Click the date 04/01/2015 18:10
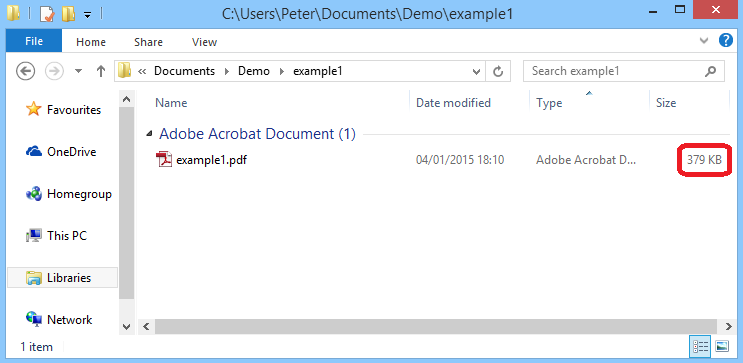The height and width of the screenshot is (363, 743). click(x=460, y=160)
